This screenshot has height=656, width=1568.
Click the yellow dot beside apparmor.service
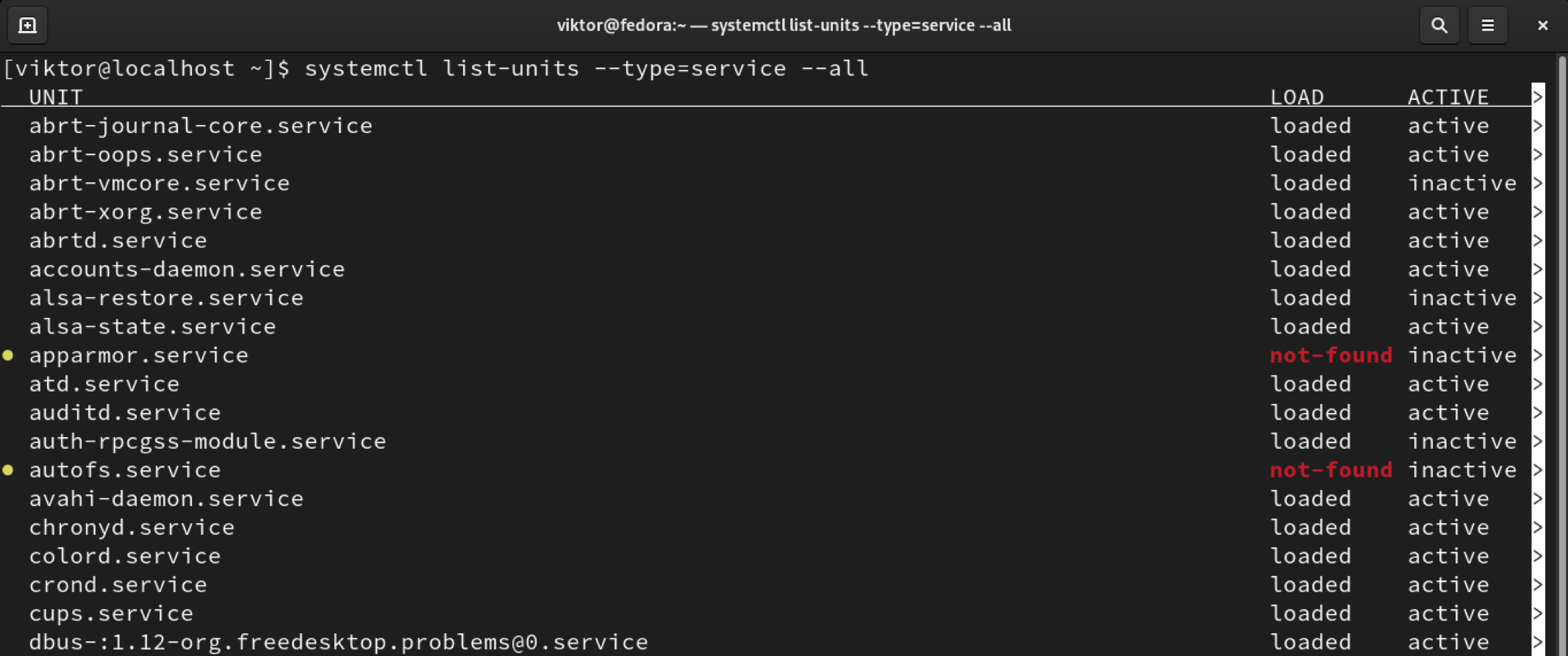coord(8,356)
